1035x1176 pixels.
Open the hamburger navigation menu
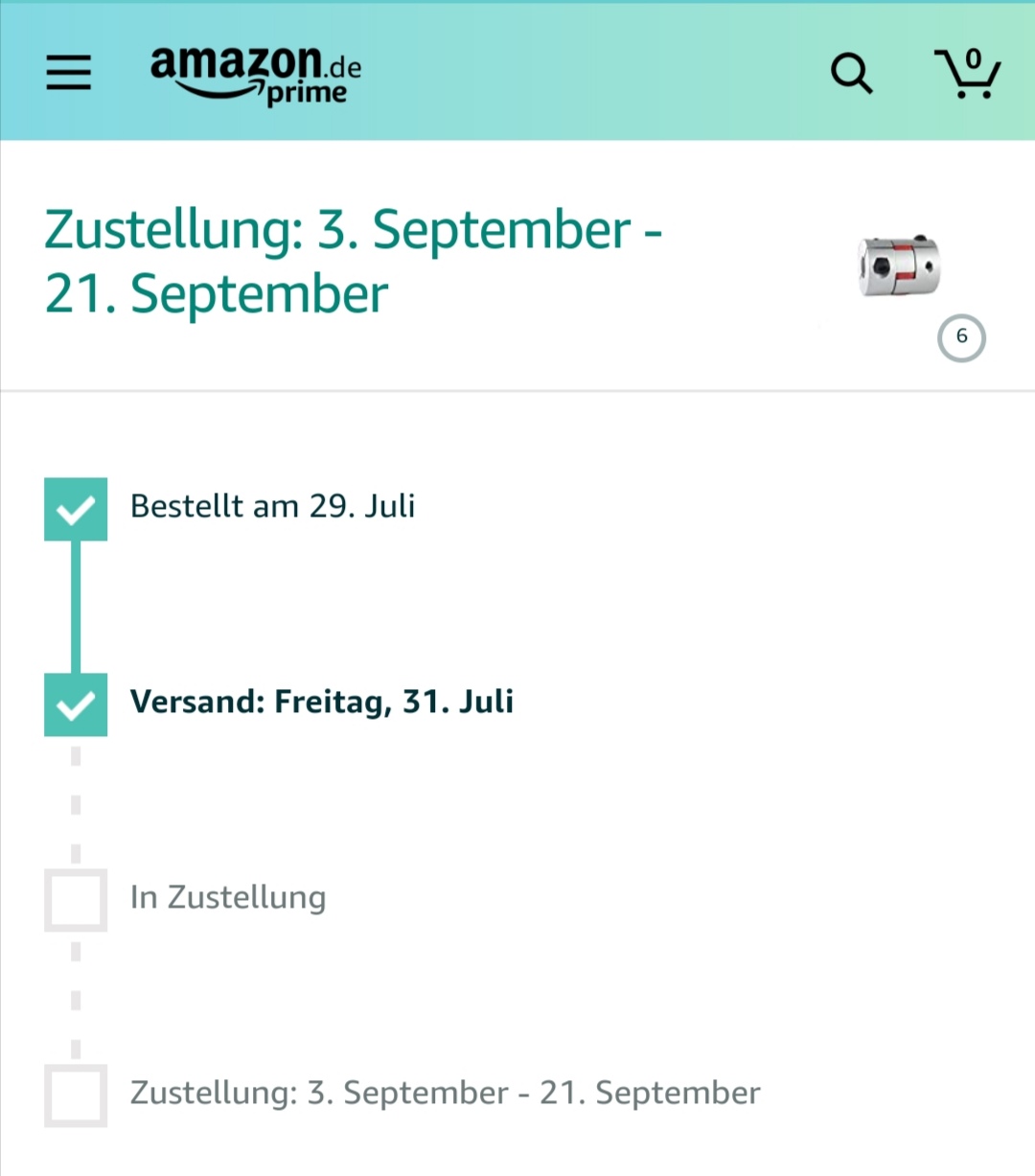pyautogui.click(x=69, y=73)
